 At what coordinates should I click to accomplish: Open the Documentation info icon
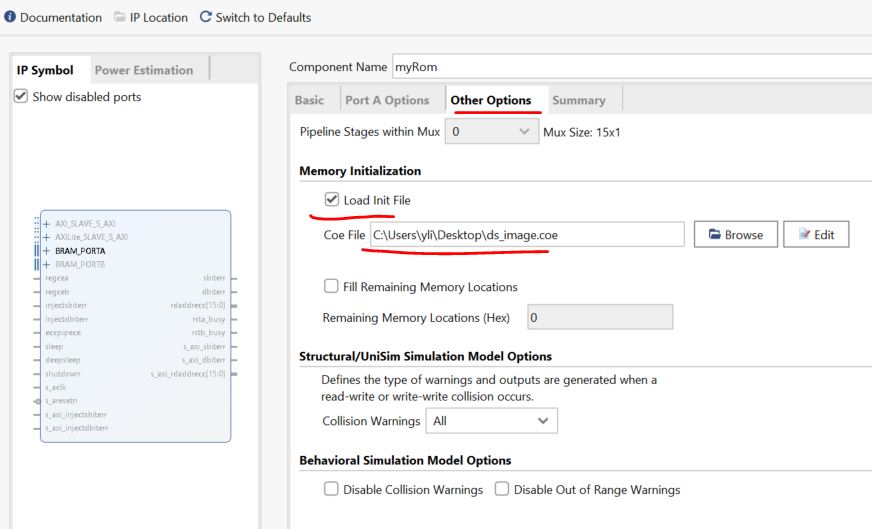point(9,17)
